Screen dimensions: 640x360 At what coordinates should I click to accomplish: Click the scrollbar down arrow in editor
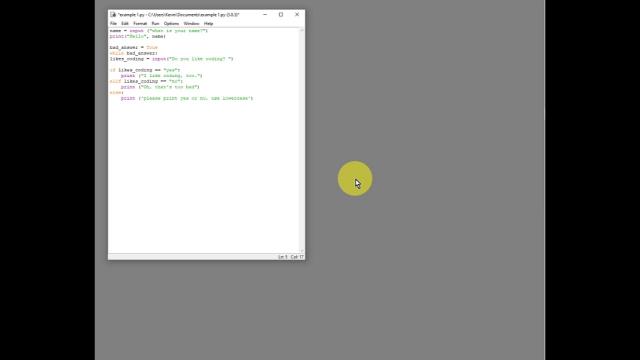(302, 251)
